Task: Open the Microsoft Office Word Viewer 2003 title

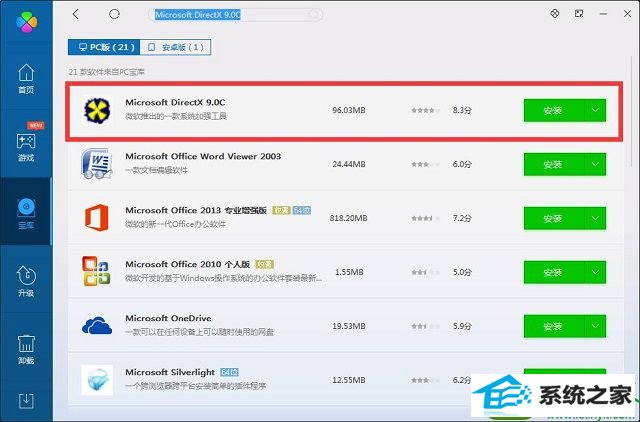Action: click(203, 156)
